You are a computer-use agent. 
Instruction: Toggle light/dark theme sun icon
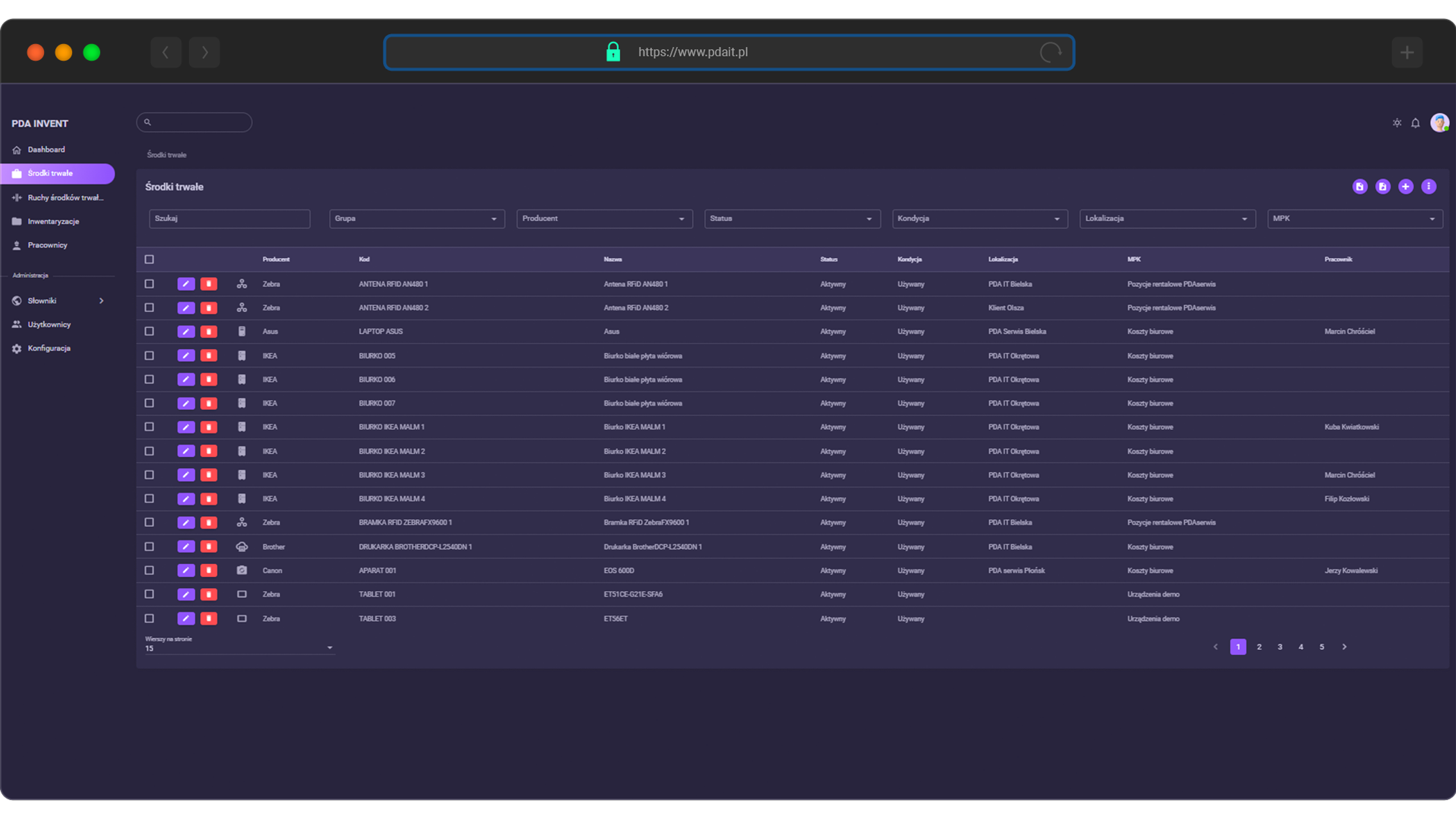pyautogui.click(x=1397, y=123)
